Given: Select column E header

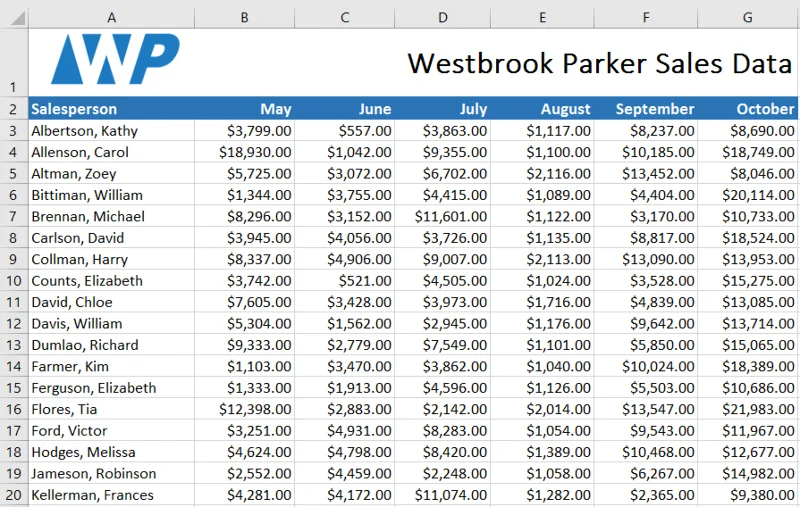Looking at the screenshot, I should point(542,18).
